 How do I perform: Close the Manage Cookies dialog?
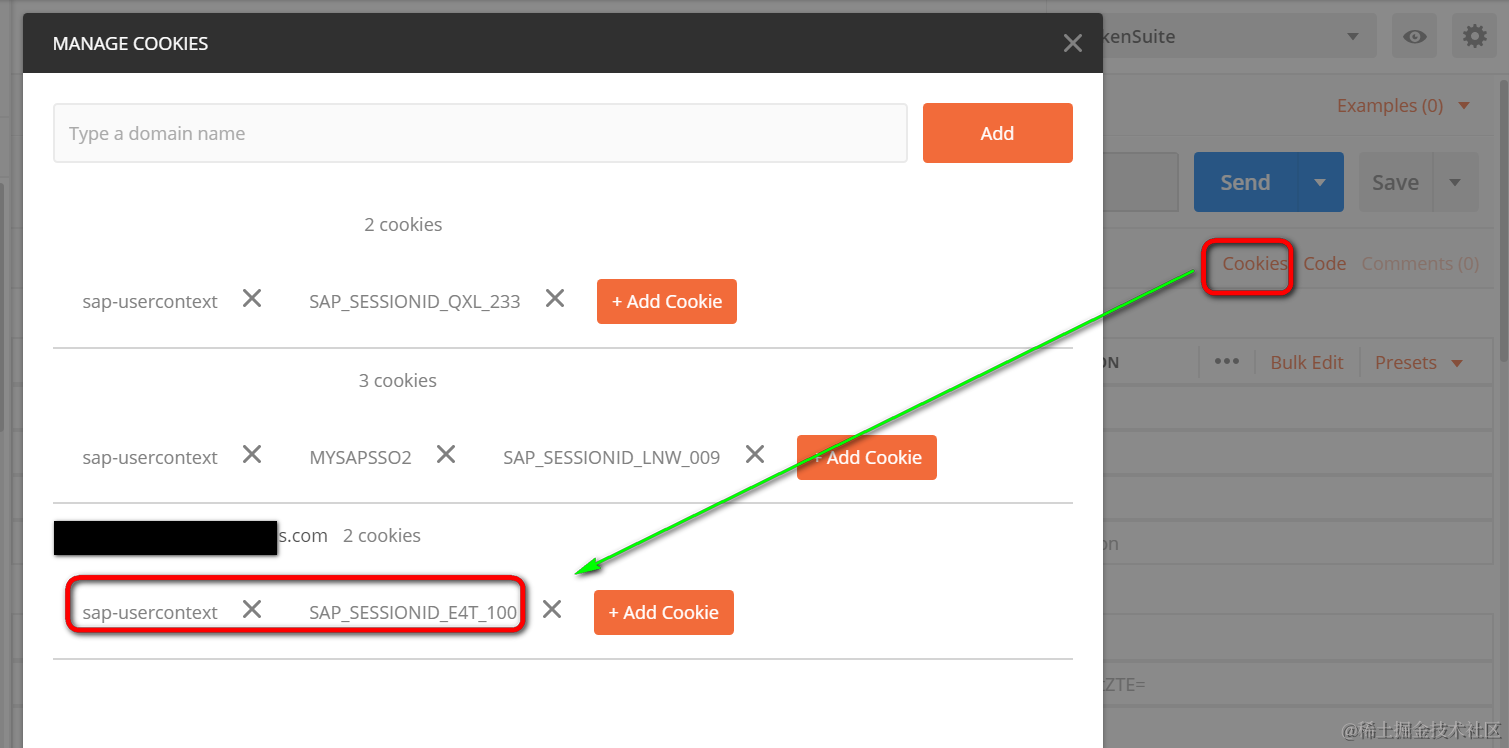tap(1072, 43)
